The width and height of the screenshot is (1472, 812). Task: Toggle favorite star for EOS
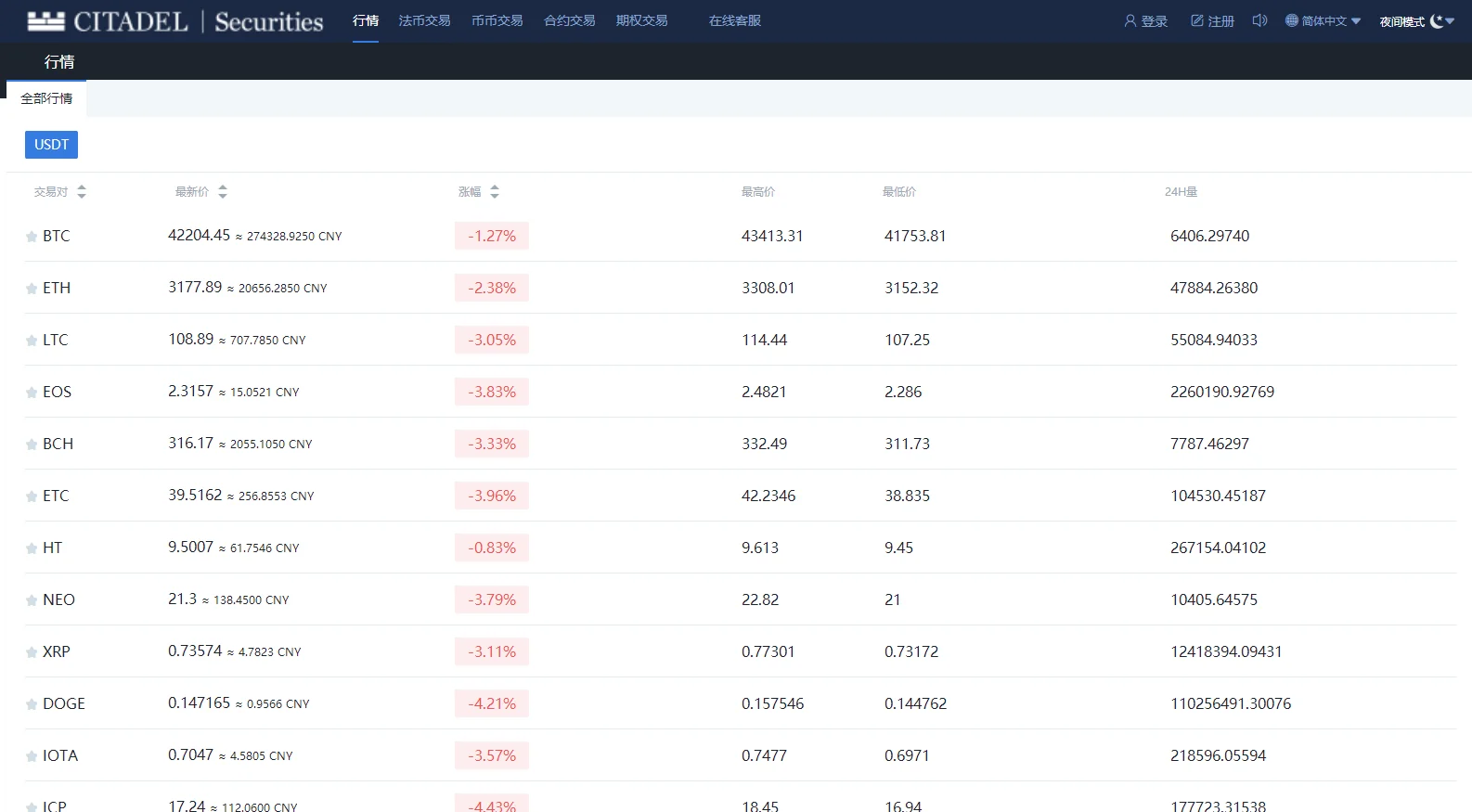(x=32, y=393)
